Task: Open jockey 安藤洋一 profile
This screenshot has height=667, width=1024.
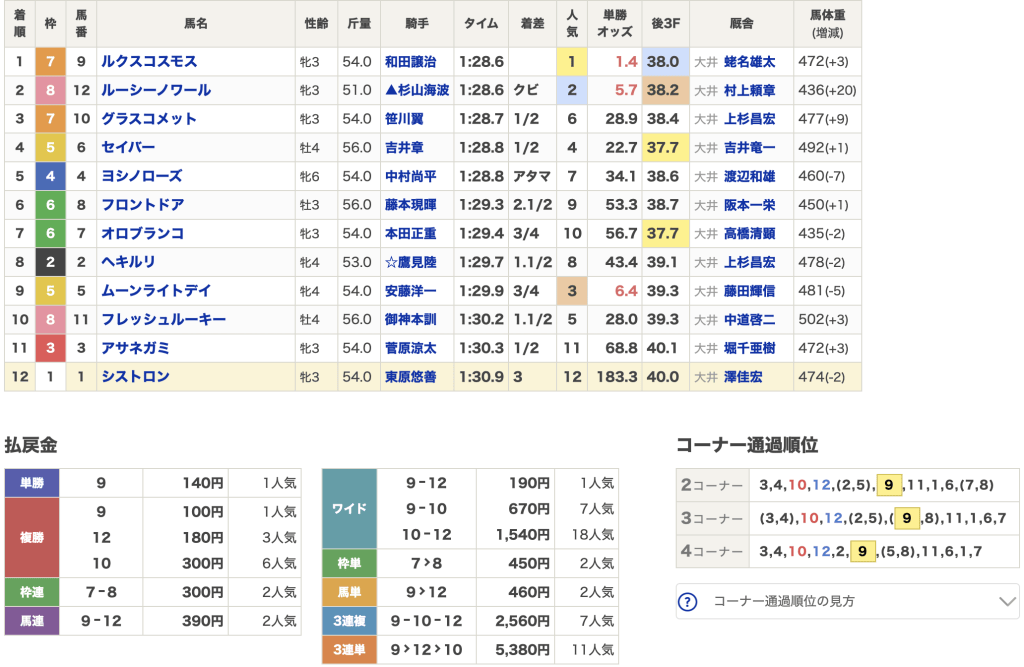Action: pos(410,291)
